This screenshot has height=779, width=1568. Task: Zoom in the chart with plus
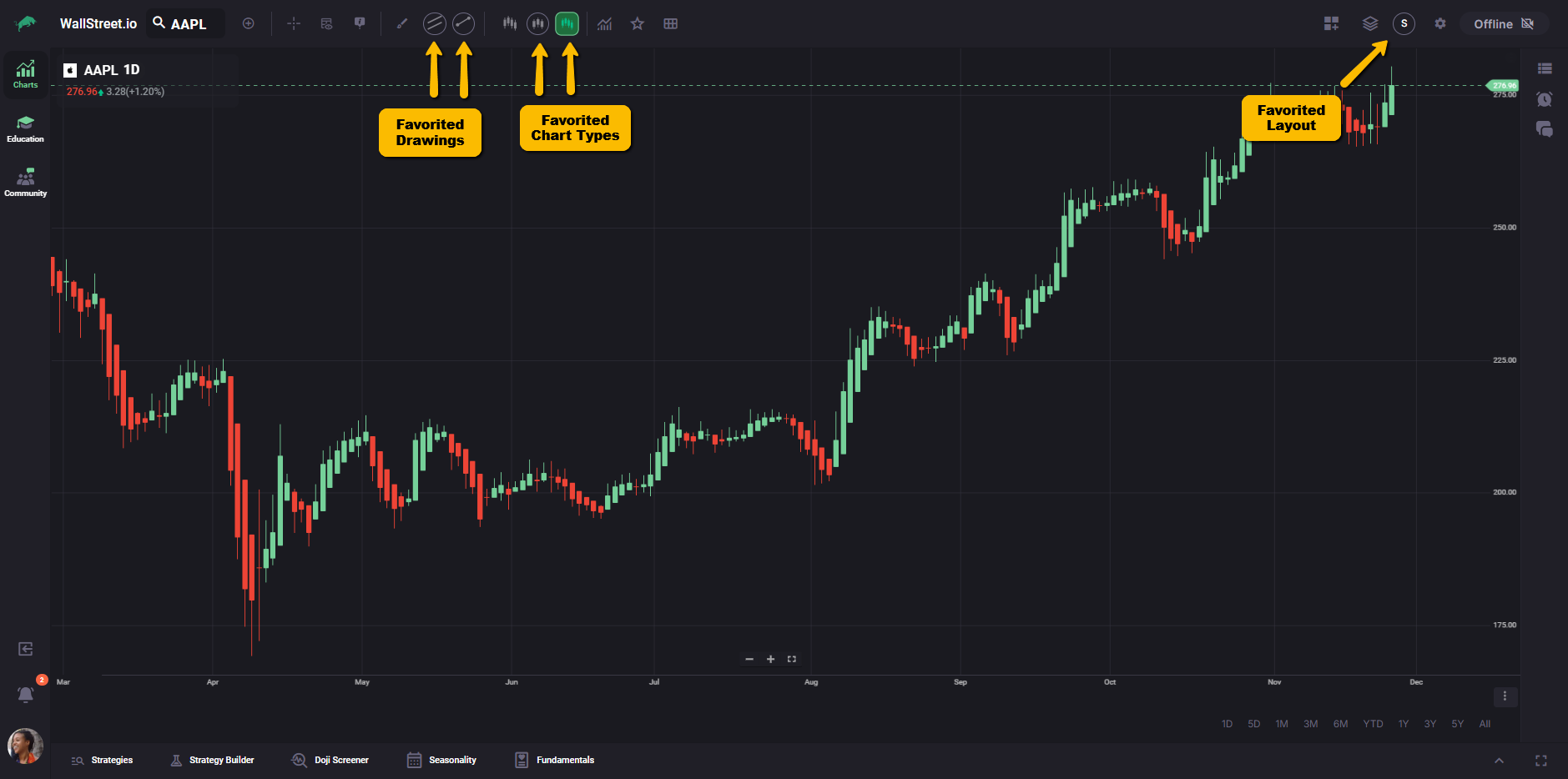coord(770,659)
